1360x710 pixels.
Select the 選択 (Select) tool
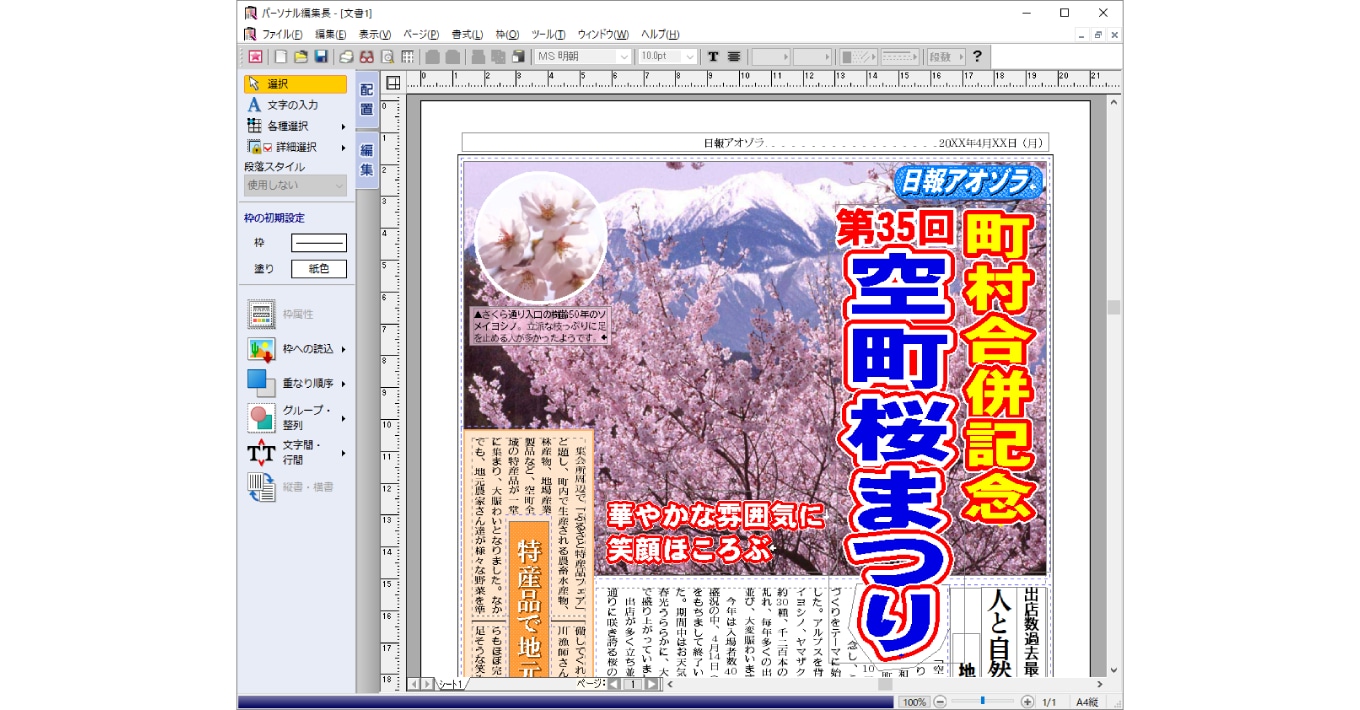pyautogui.click(x=290, y=83)
